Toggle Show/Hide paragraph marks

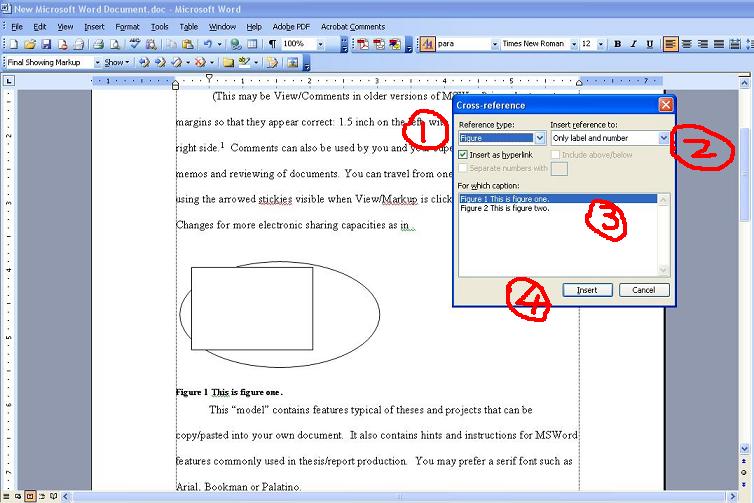coord(272,44)
